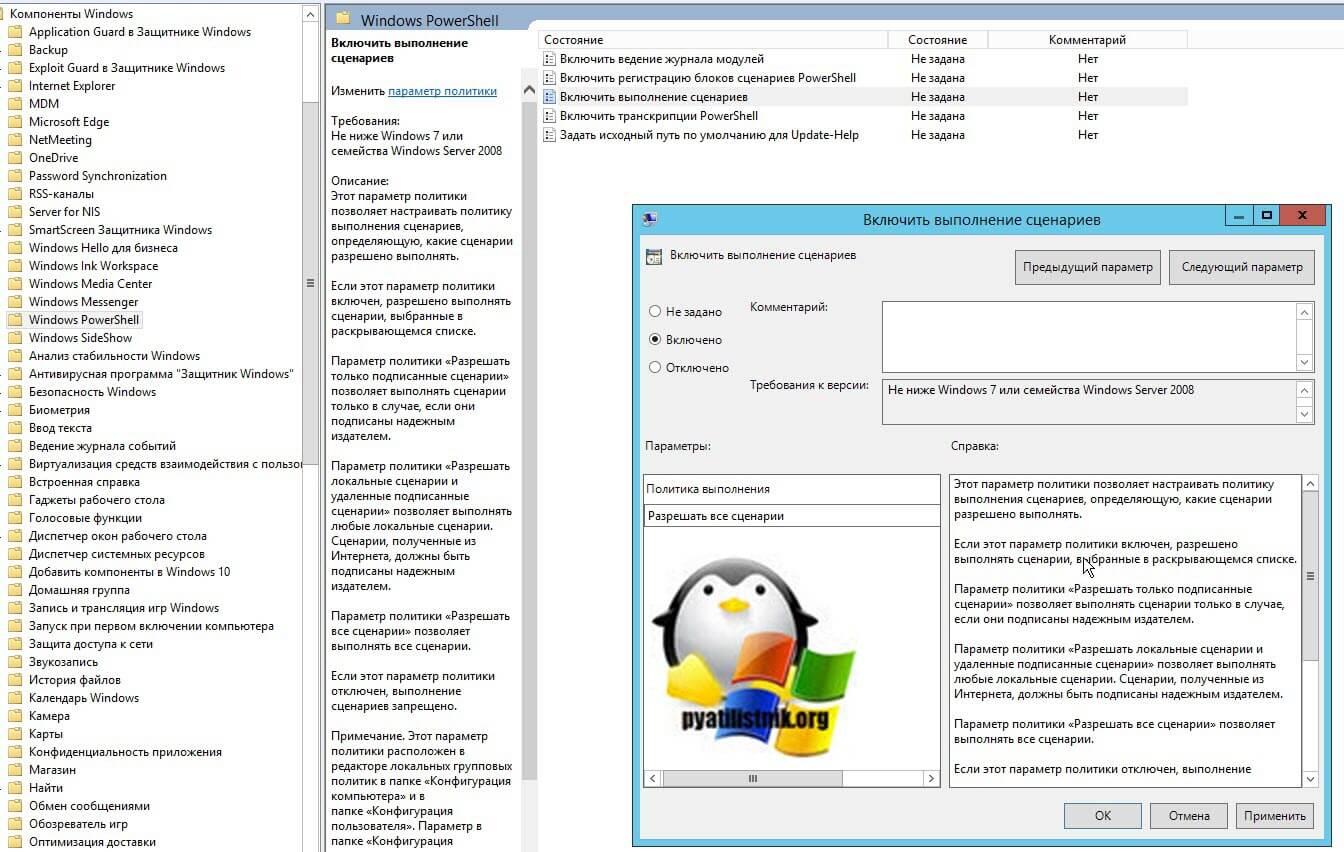Click the Справка vertical scrollbar thumb
This screenshot has width=1344, height=852.
pyautogui.click(x=1310, y=577)
